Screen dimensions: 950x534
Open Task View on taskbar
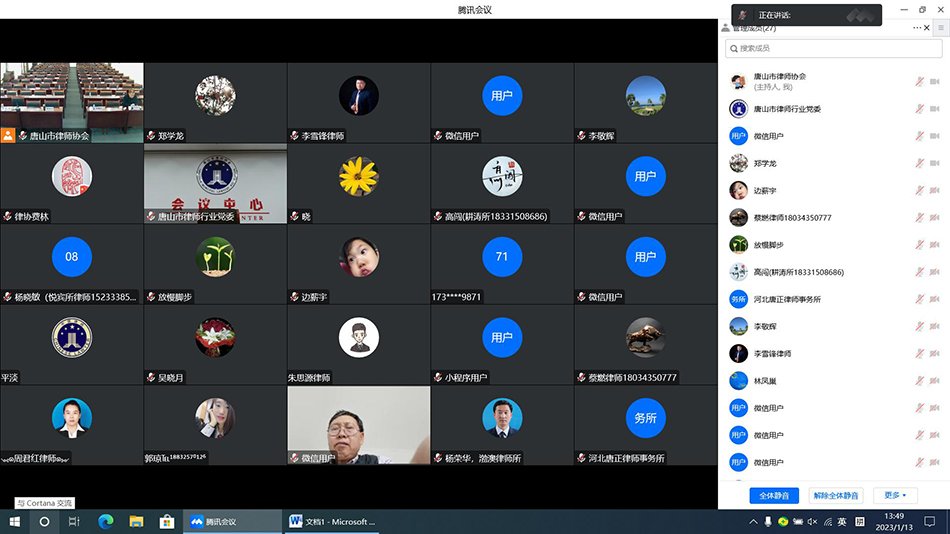point(74,521)
